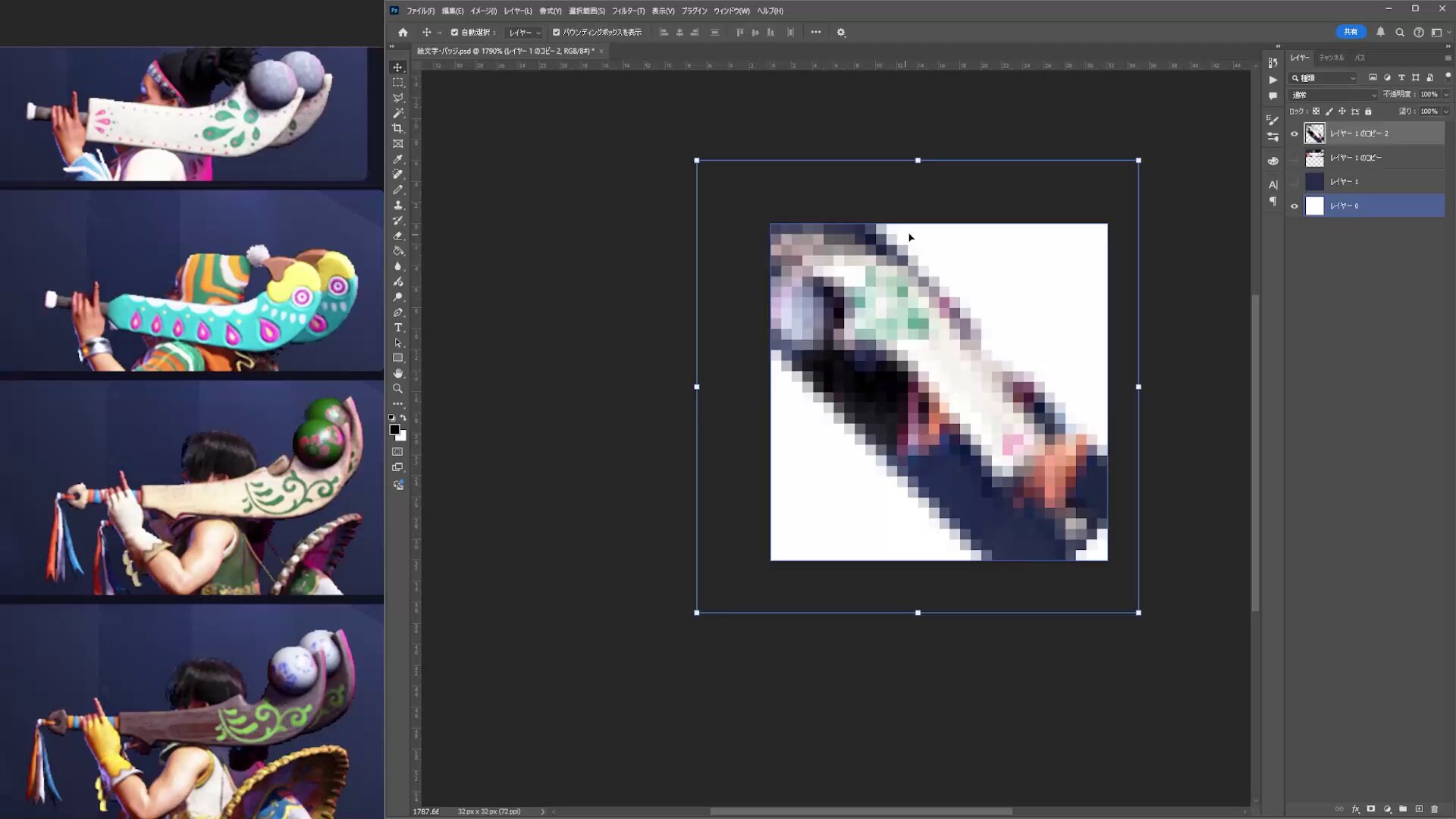Open the layer filter type dropdown
This screenshot has width=1456, height=819.
click(1323, 78)
